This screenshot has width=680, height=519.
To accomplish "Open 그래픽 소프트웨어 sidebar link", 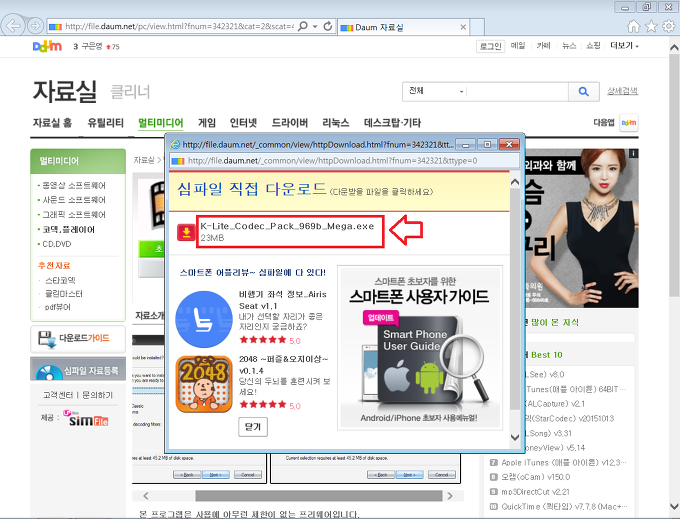I will [x=74, y=215].
